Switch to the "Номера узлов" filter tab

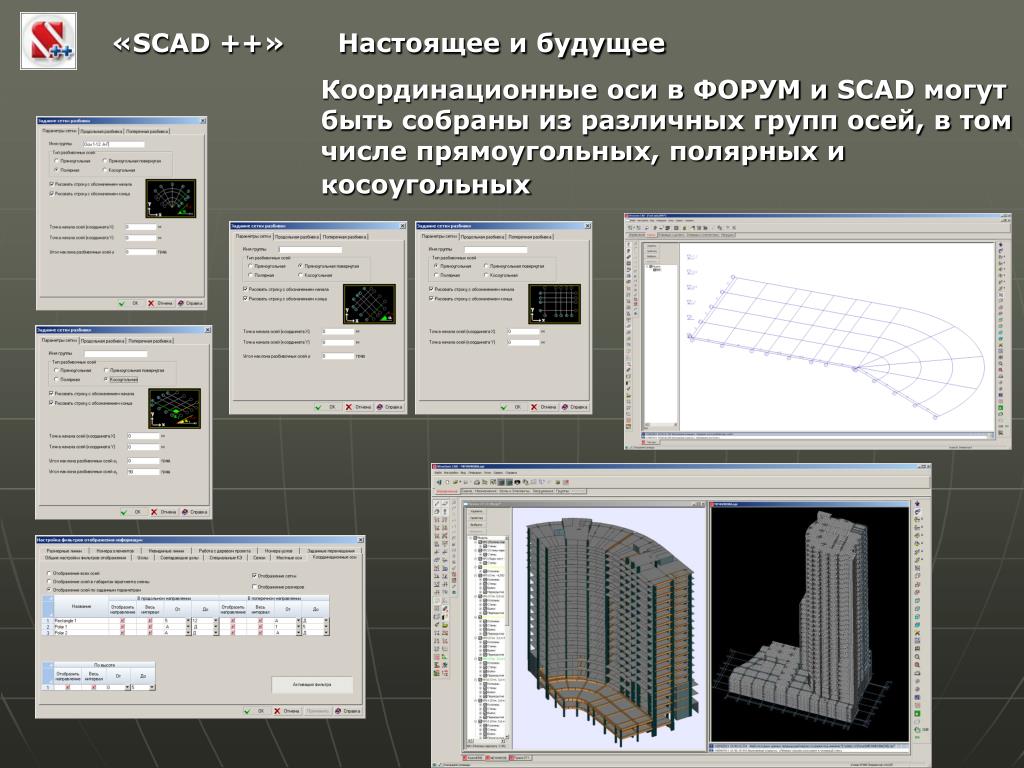click(278, 551)
